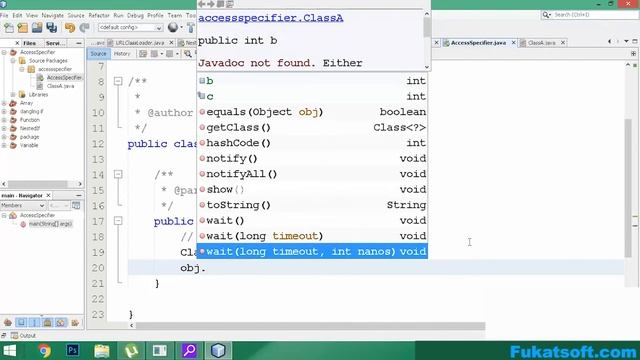Click the Redo toolbar icon
The height and width of the screenshot is (360, 640).
[84, 28]
